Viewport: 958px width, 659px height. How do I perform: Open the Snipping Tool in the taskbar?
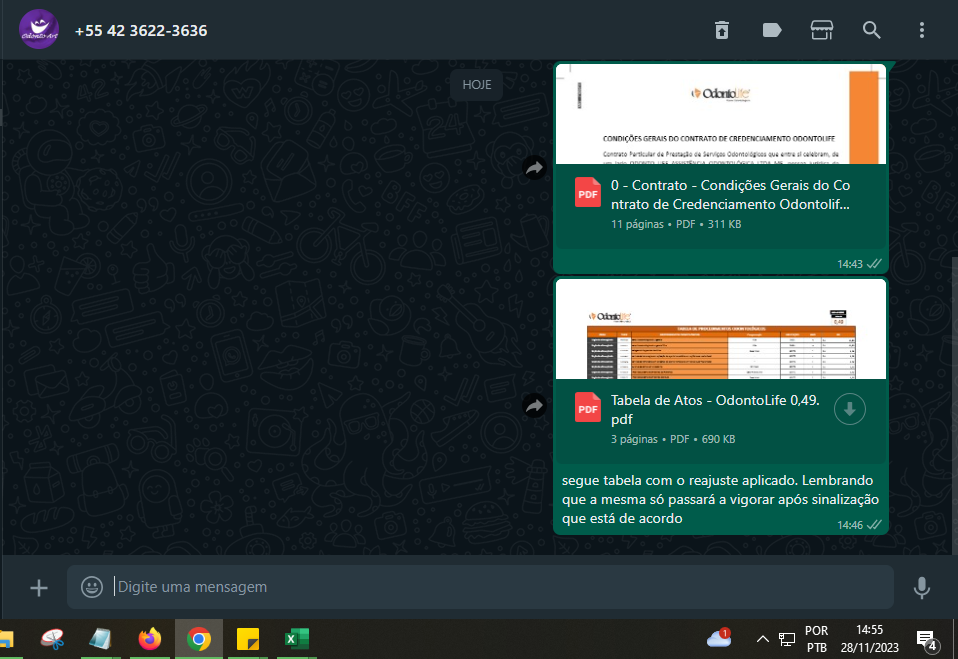(53, 639)
